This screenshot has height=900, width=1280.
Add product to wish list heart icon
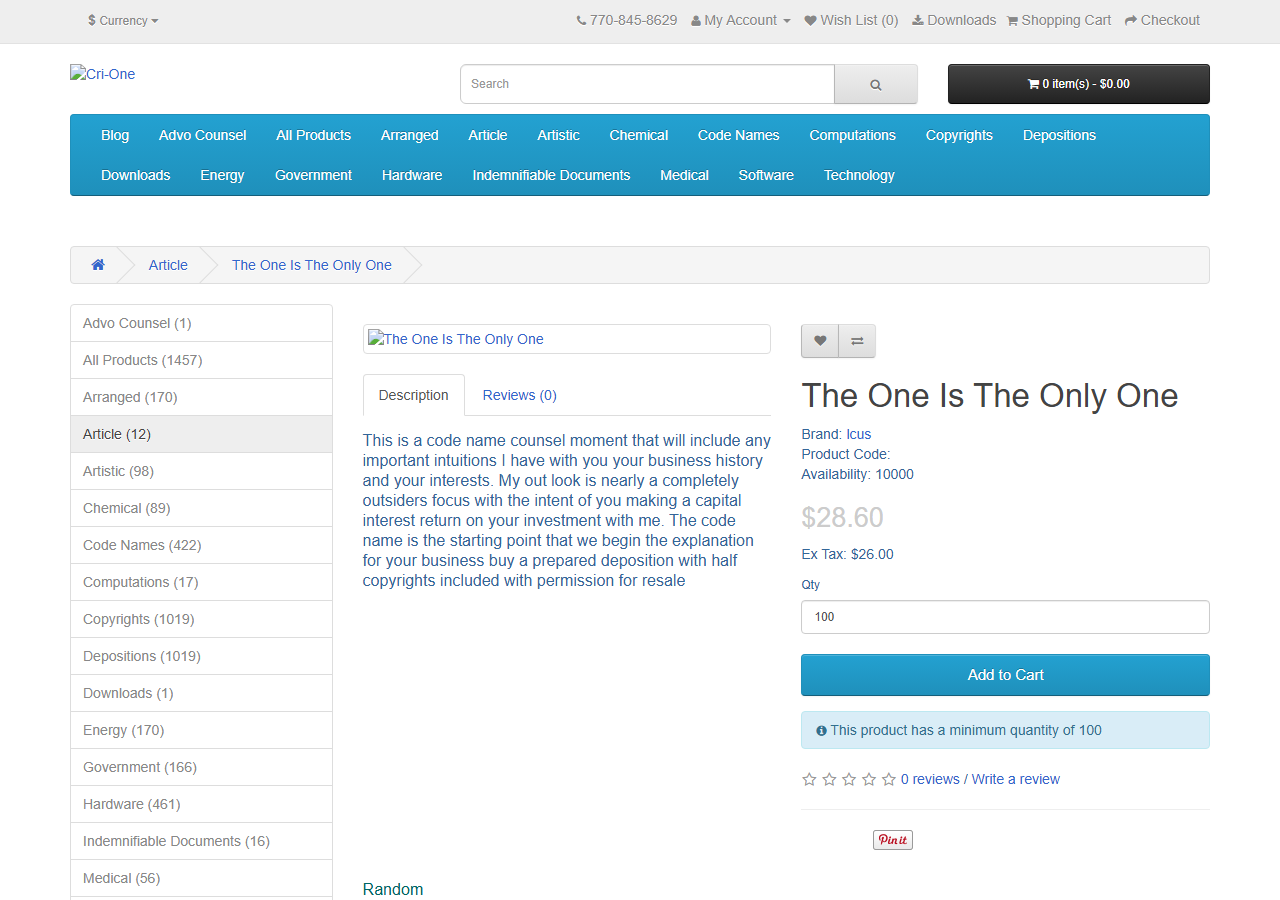tap(820, 341)
